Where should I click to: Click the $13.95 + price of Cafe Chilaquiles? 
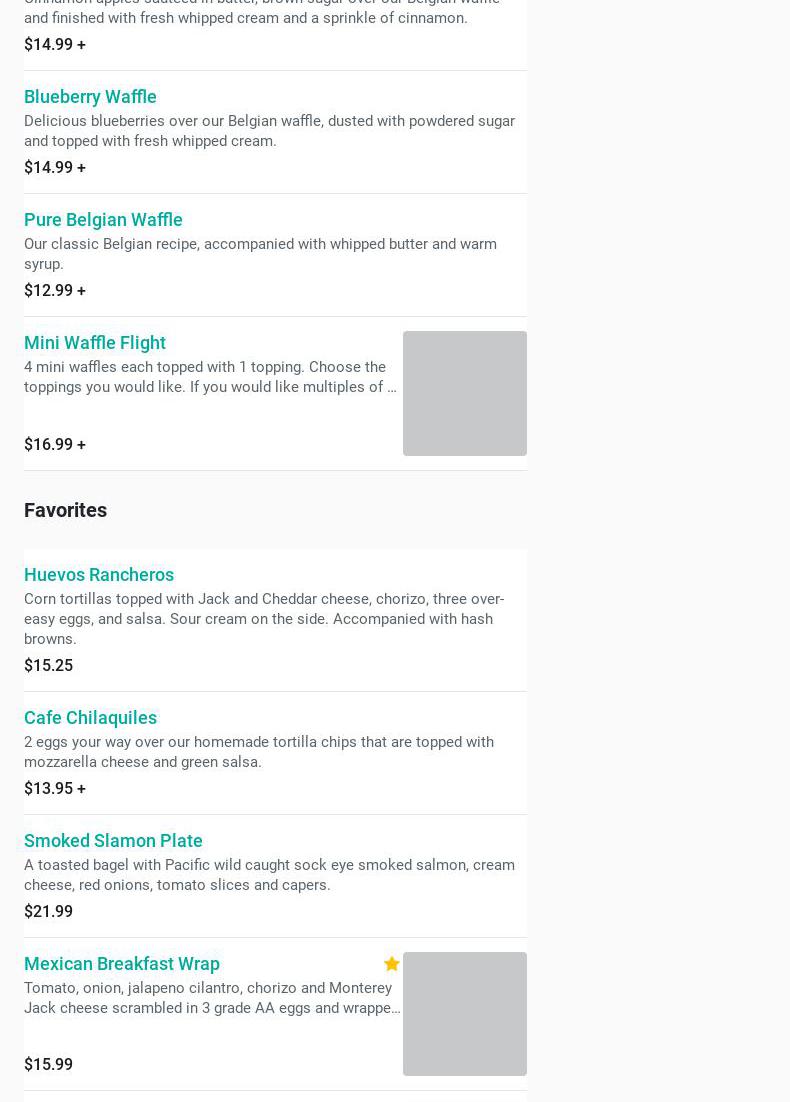pyautogui.click(x=55, y=789)
